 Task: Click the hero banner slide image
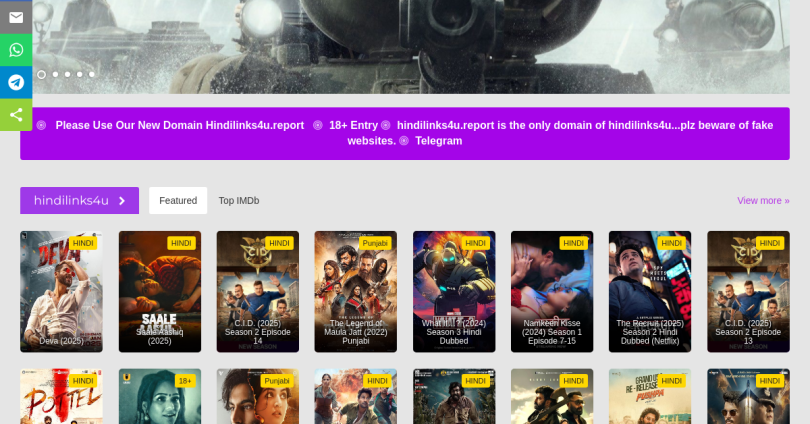click(x=411, y=46)
